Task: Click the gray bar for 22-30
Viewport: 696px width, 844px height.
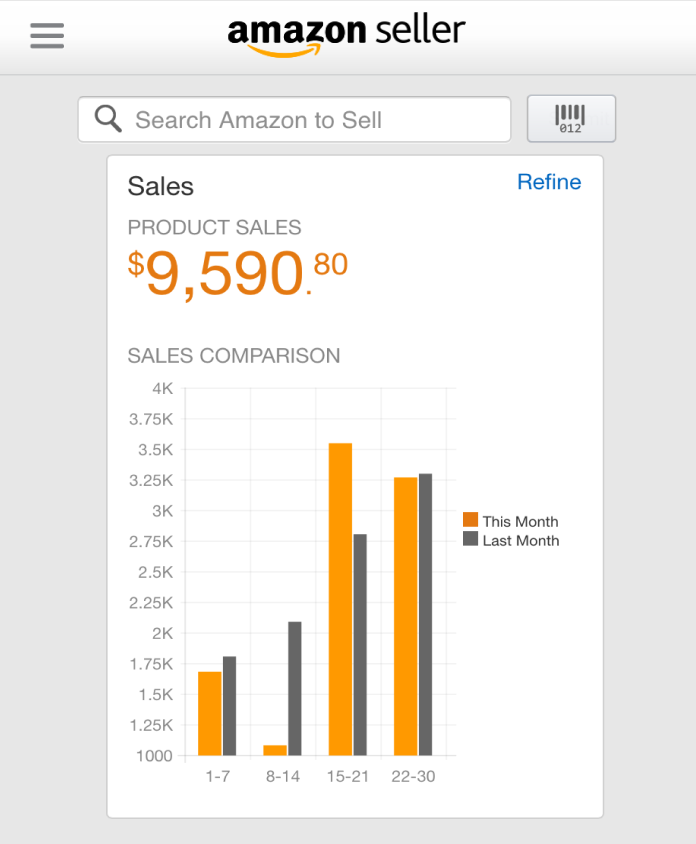Action: click(x=425, y=614)
